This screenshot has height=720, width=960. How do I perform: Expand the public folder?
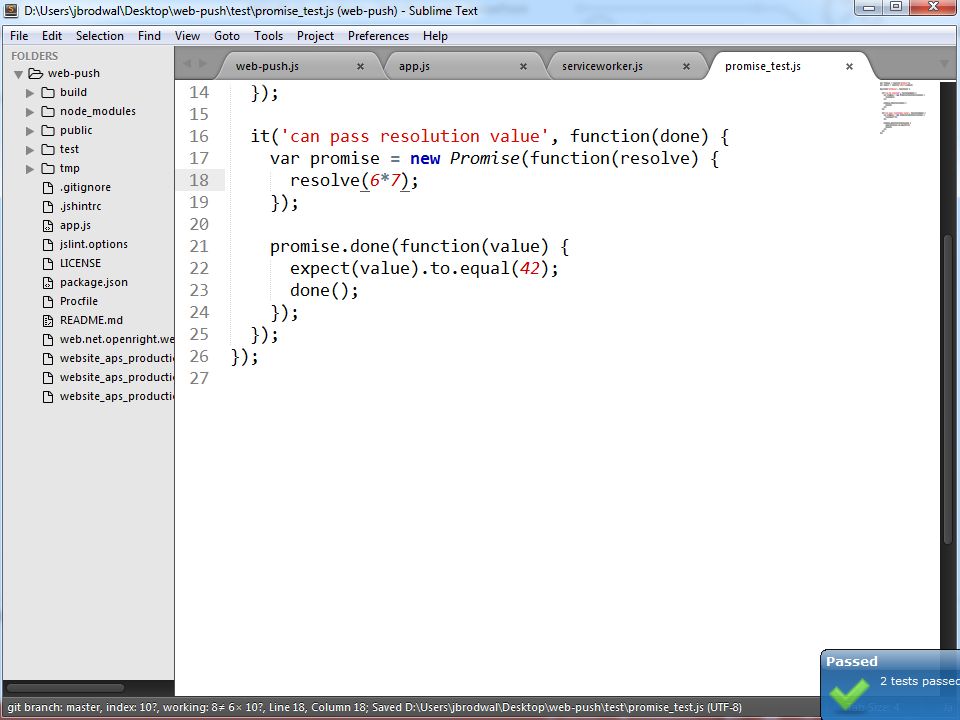pyautogui.click(x=29, y=131)
